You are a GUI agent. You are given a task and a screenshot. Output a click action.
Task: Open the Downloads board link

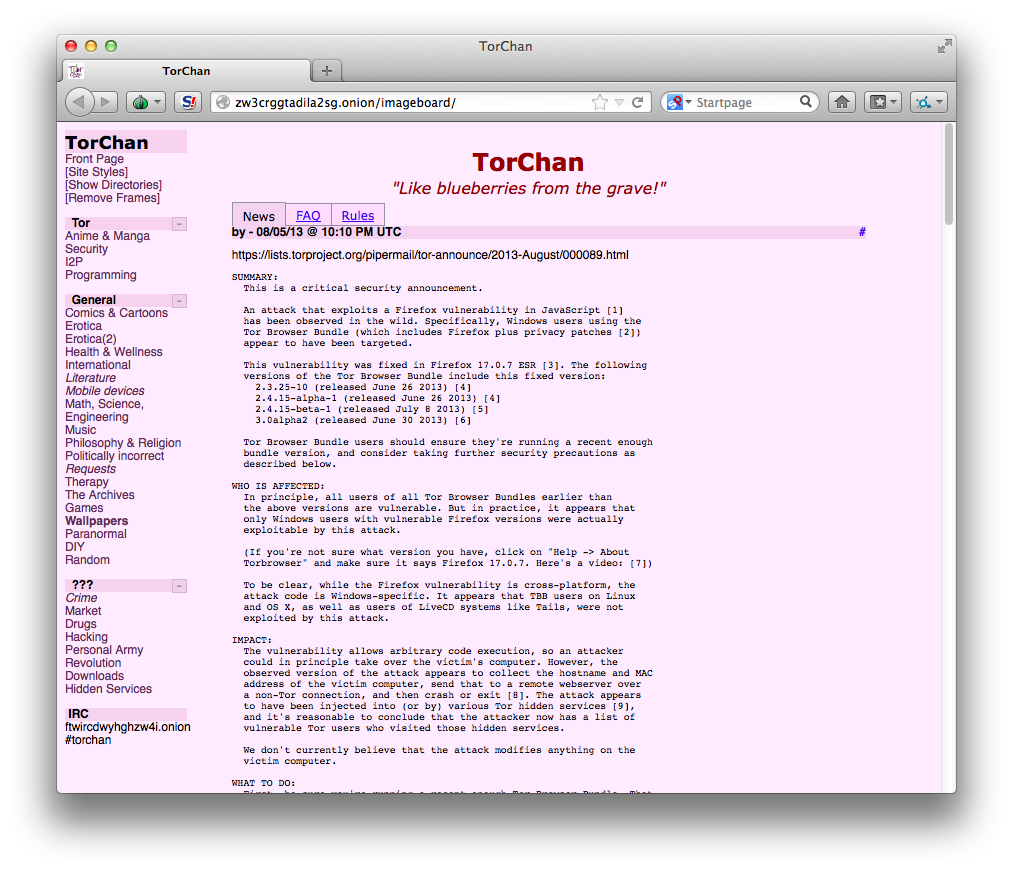tap(94, 676)
